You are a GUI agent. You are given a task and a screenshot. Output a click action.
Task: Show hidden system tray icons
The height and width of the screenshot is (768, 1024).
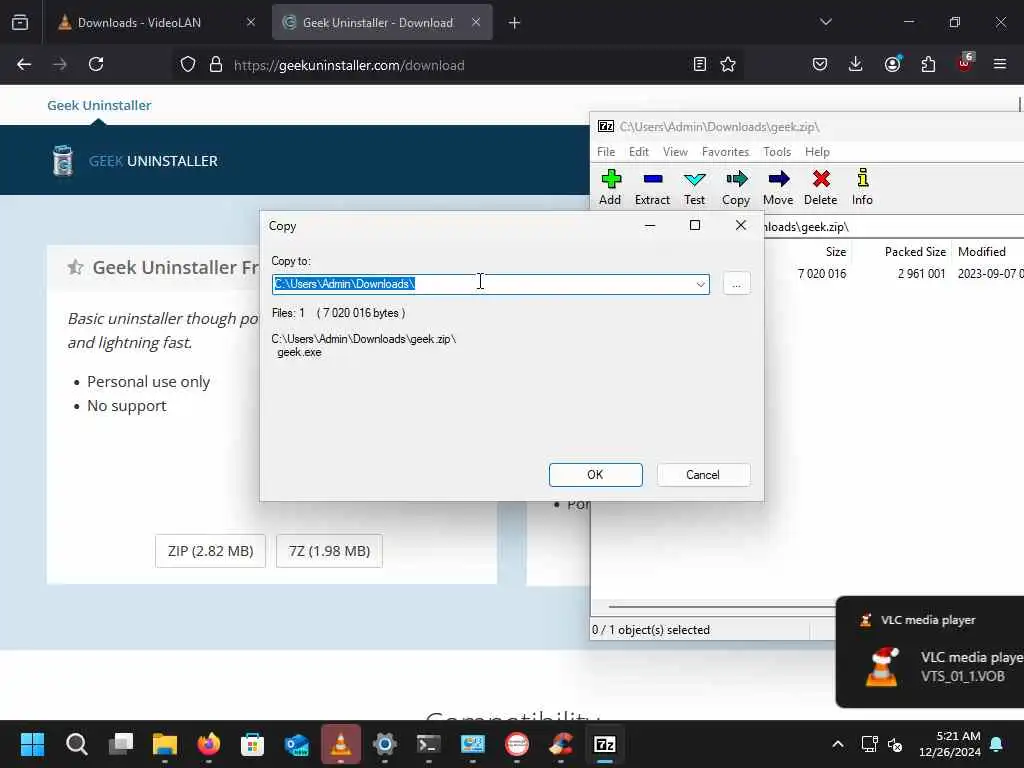tap(838, 744)
